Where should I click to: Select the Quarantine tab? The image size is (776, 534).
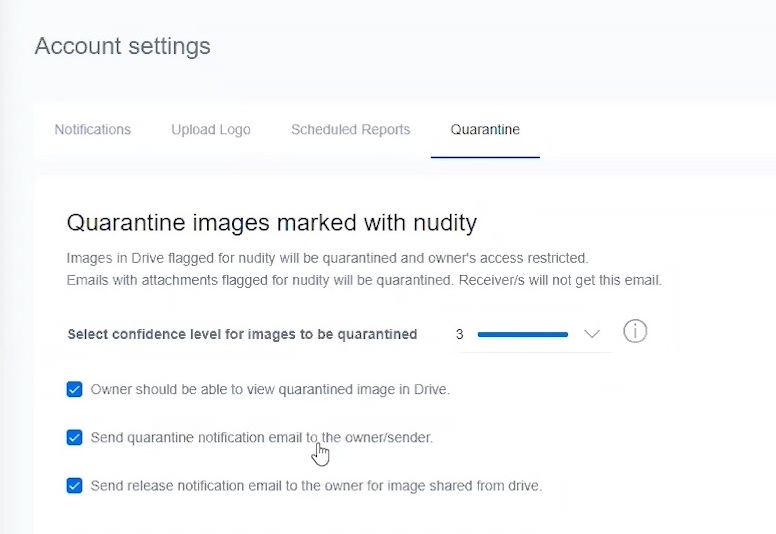(485, 130)
